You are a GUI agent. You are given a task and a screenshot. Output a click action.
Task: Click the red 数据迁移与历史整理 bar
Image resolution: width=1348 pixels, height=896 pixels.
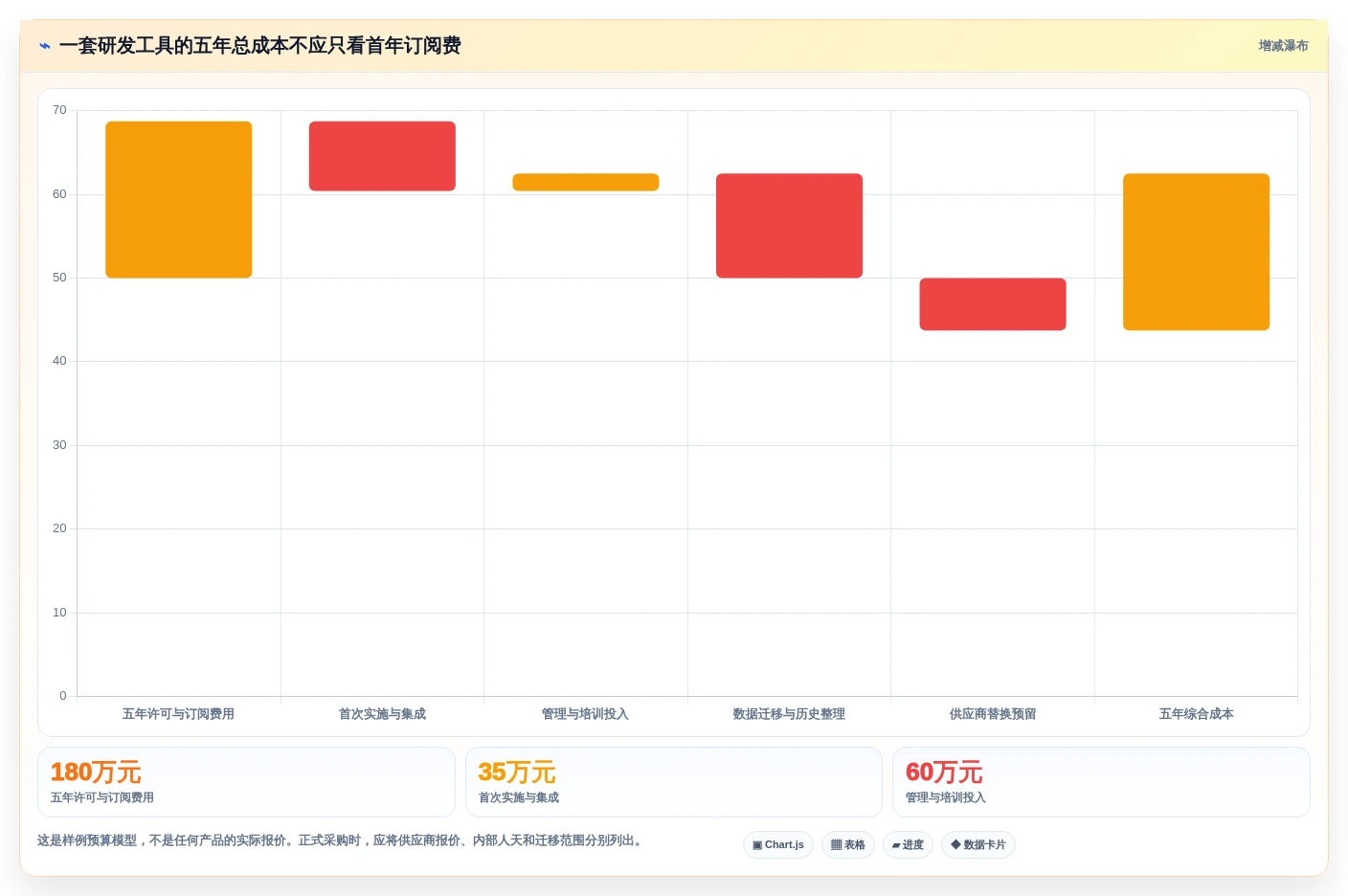789,226
